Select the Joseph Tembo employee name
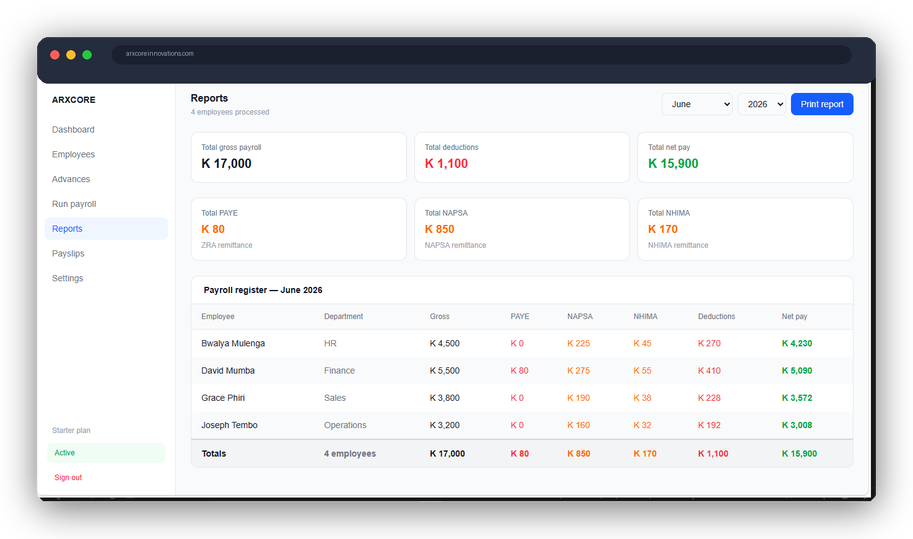This screenshot has width=913, height=539. 229,425
